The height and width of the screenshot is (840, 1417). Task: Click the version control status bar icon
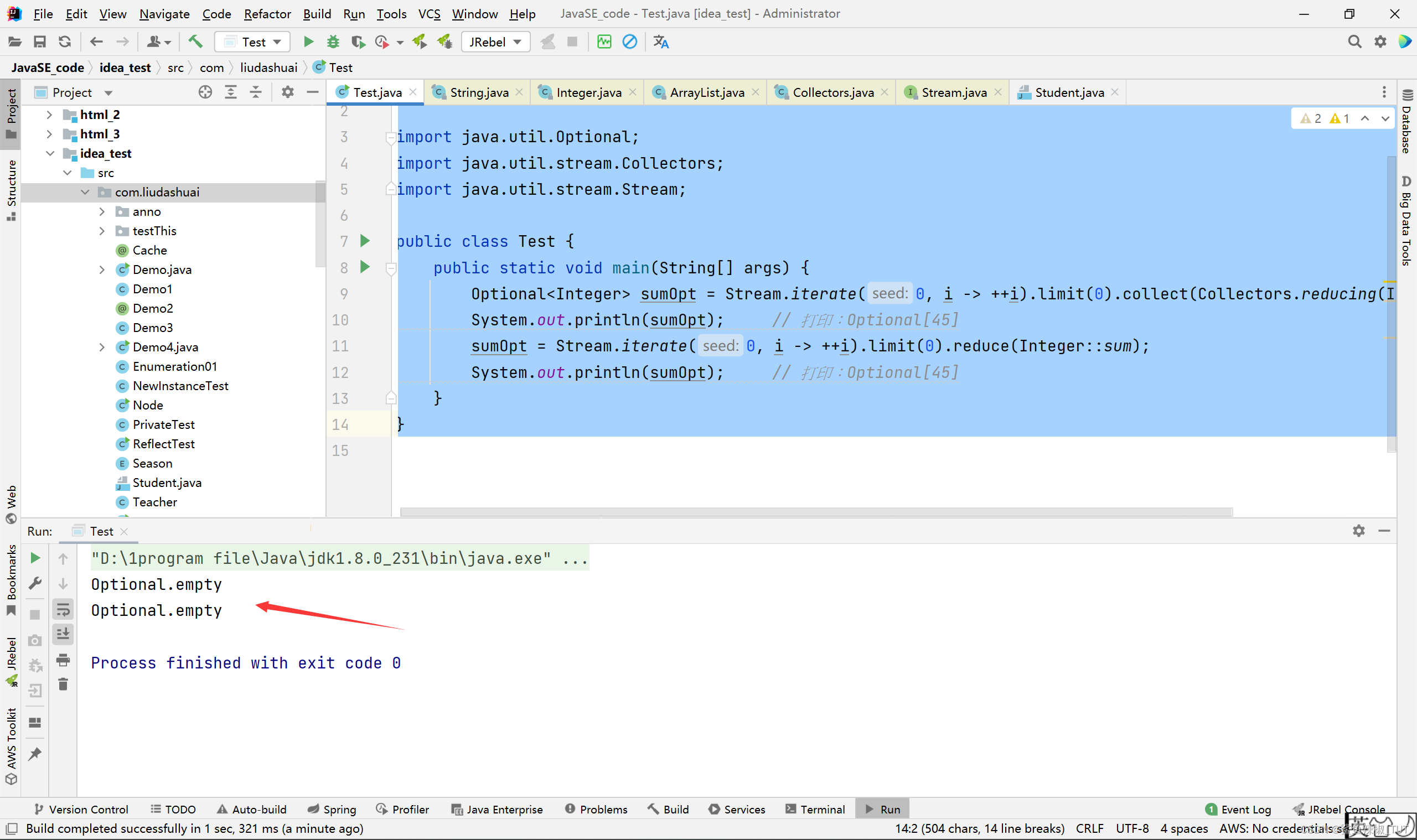(83, 809)
